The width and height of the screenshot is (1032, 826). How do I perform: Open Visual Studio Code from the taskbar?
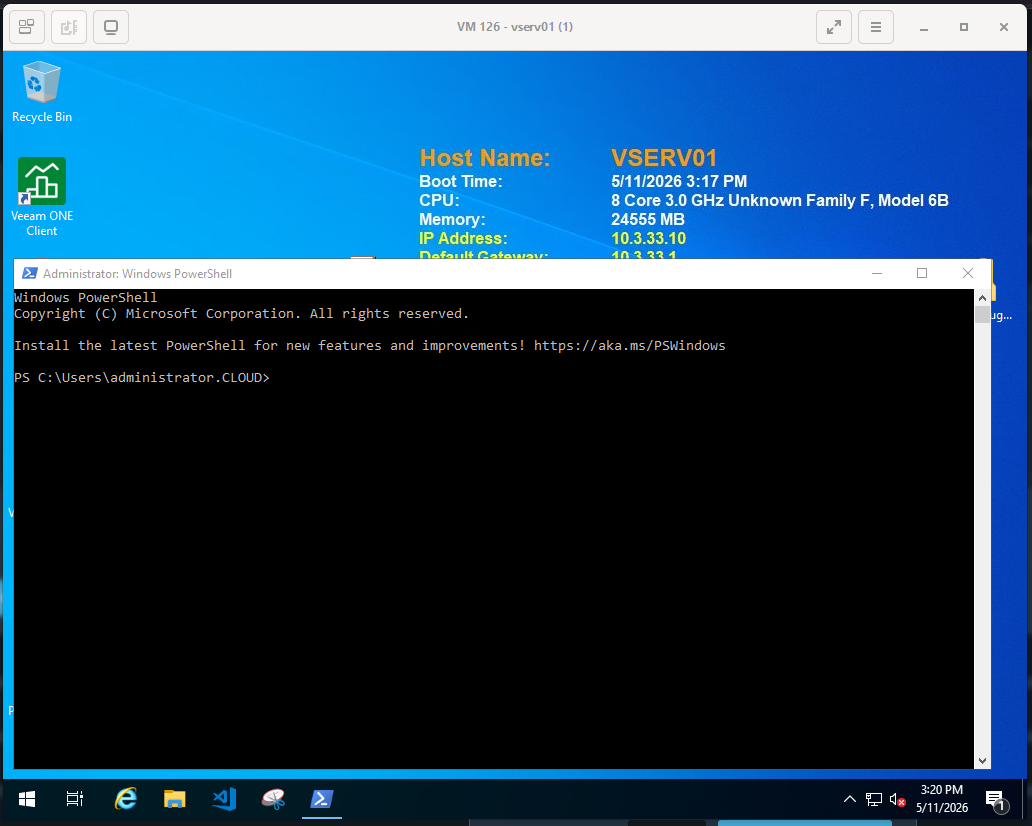coord(224,799)
